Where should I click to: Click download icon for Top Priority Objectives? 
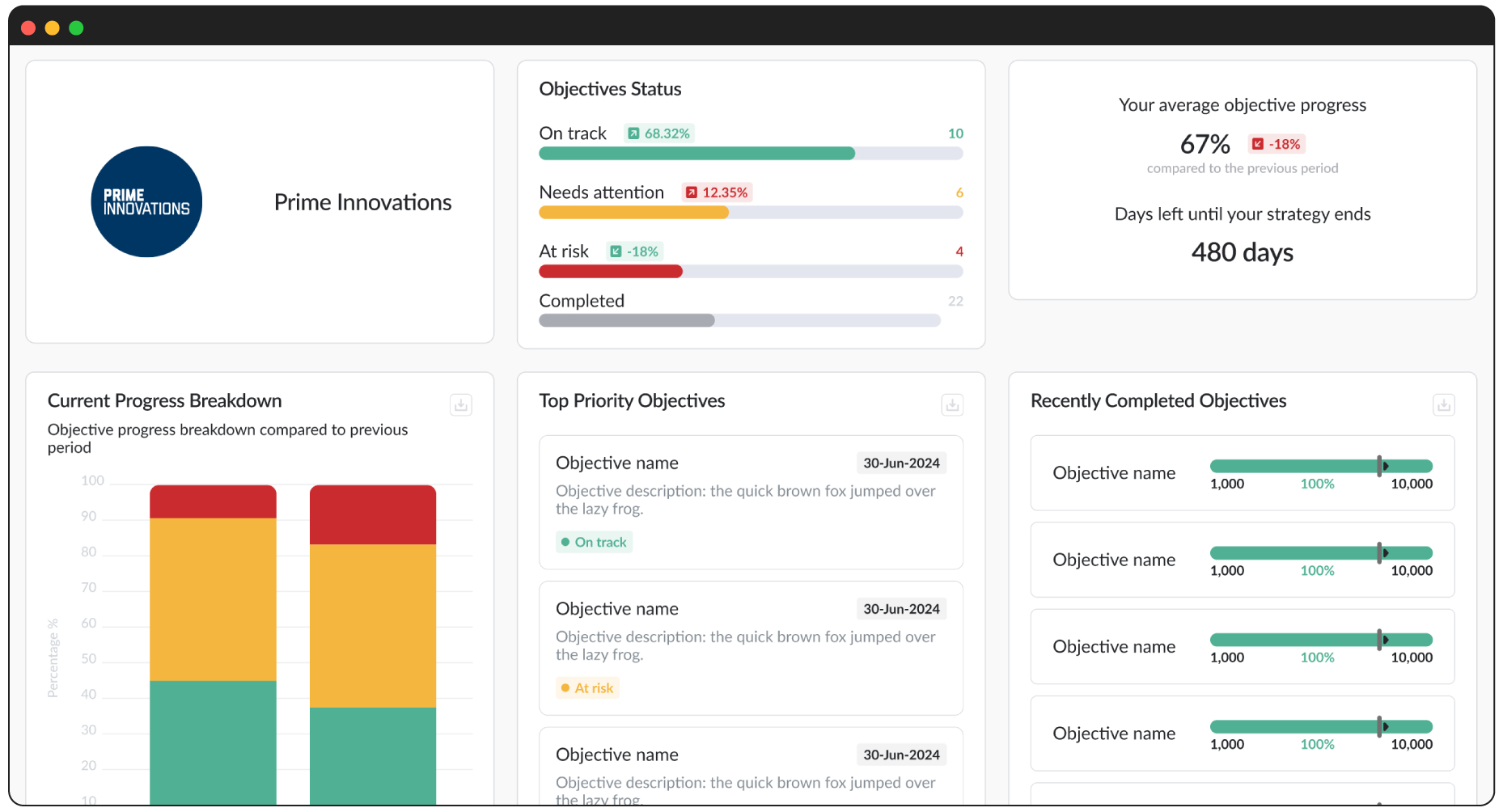click(x=952, y=404)
